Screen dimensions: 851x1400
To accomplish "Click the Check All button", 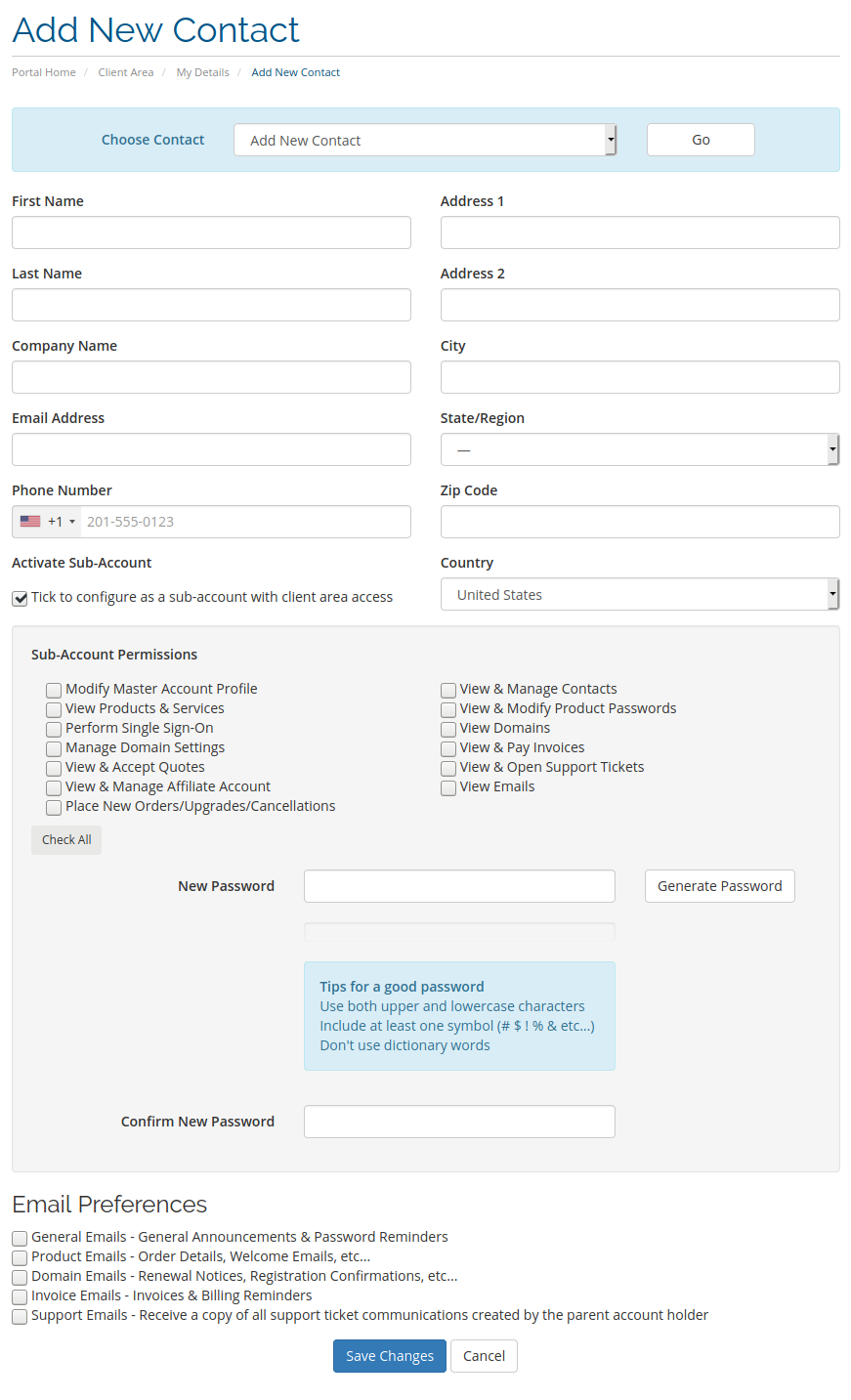I will [x=66, y=840].
